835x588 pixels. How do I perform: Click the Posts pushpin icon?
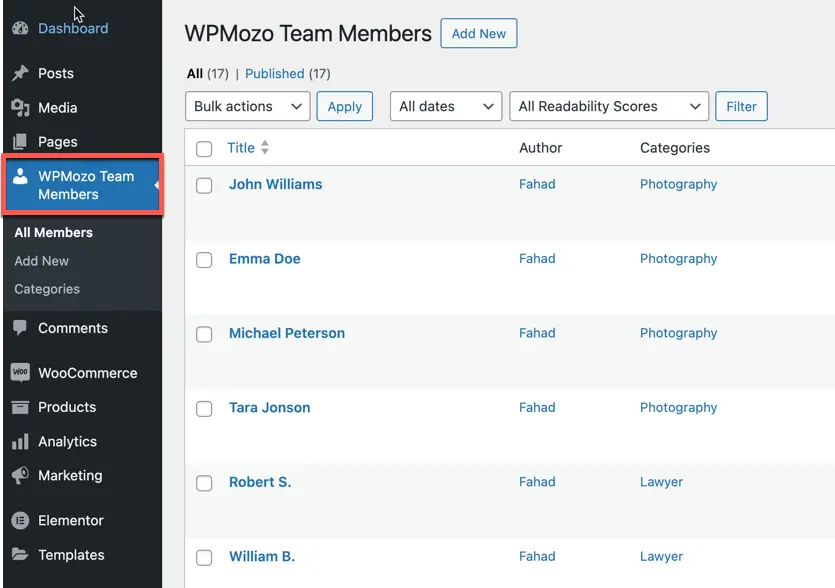point(20,73)
